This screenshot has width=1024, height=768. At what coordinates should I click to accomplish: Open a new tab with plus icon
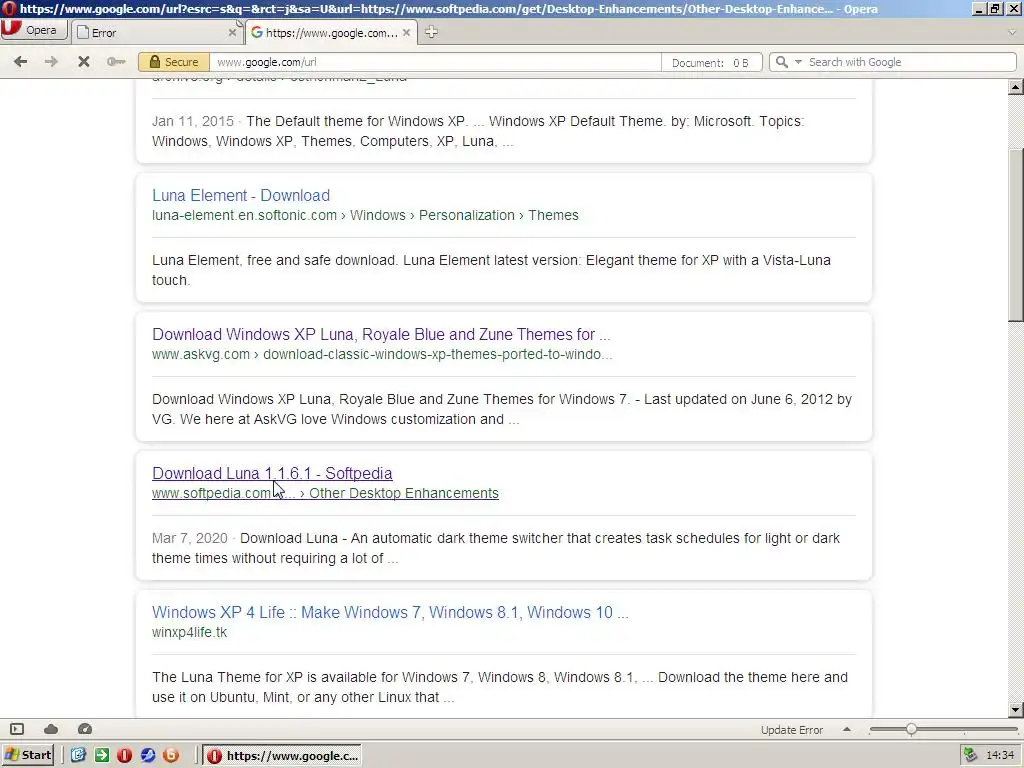[x=432, y=32]
